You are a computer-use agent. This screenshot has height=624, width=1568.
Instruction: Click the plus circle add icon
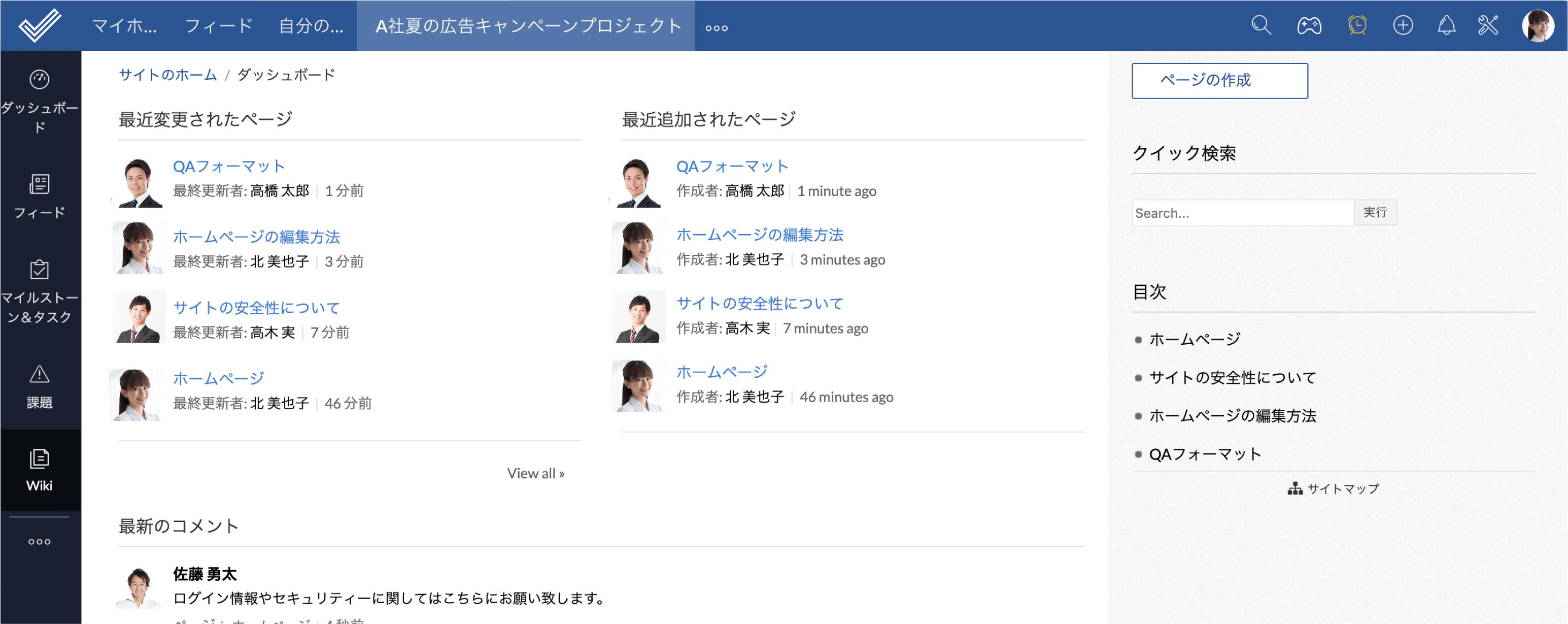1403,25
